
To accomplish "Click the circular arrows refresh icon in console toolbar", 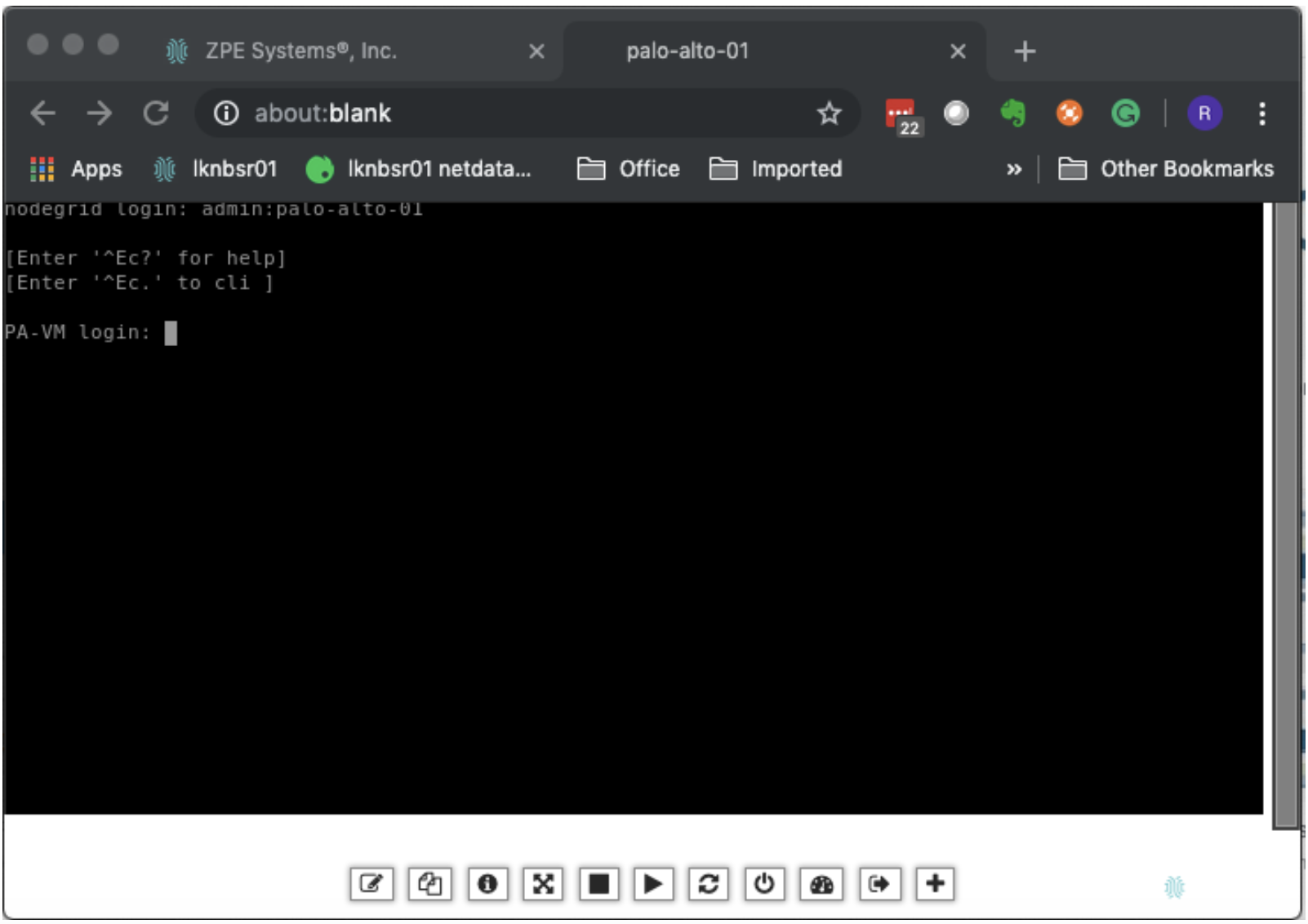I will (709, 884).
